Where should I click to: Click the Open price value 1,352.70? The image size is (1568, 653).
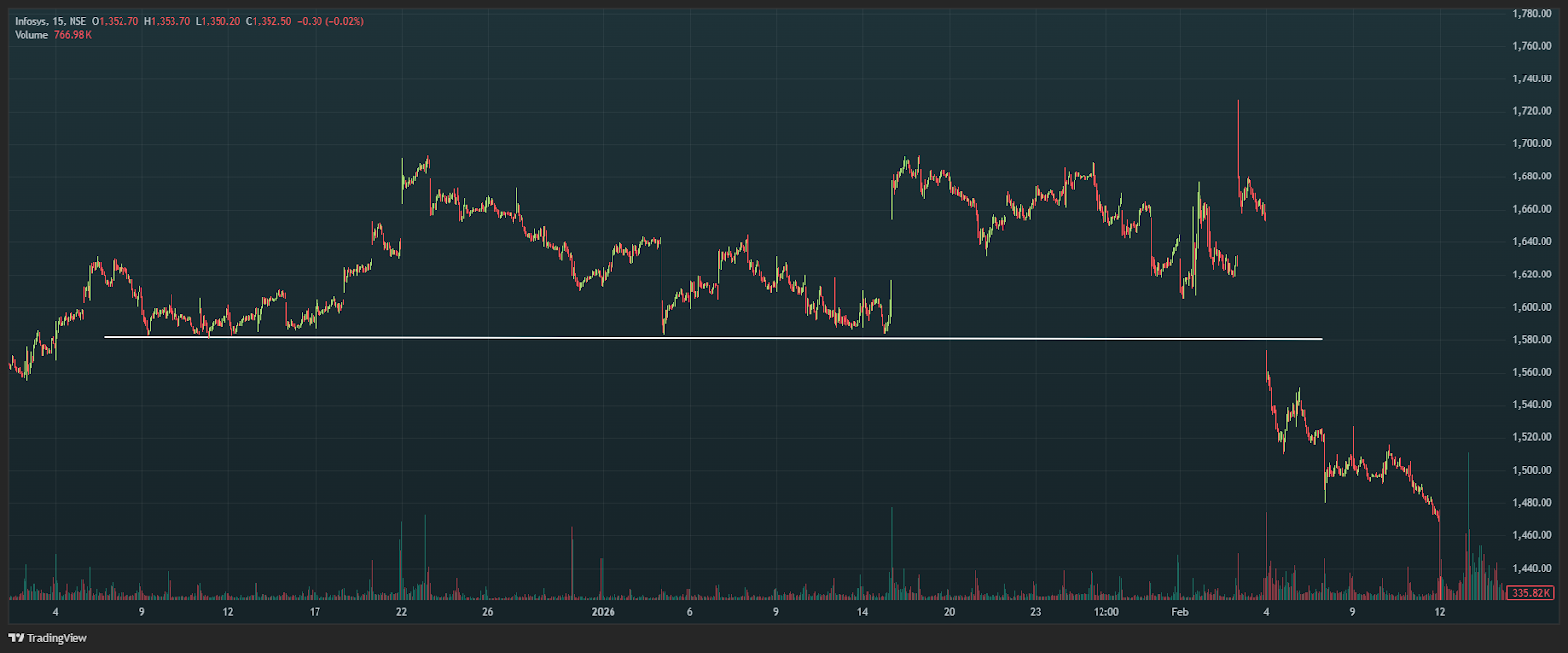pyautogui.click(x=118, y=21)
